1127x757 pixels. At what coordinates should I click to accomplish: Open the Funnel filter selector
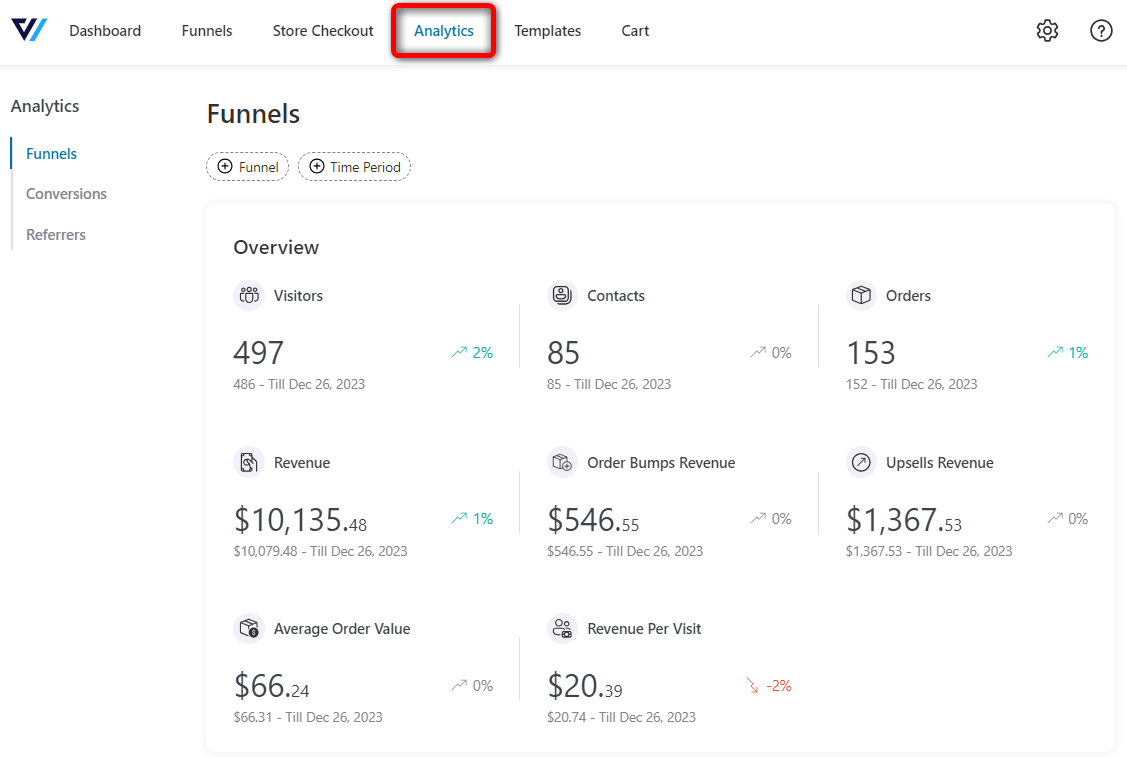tap(247, 166)
